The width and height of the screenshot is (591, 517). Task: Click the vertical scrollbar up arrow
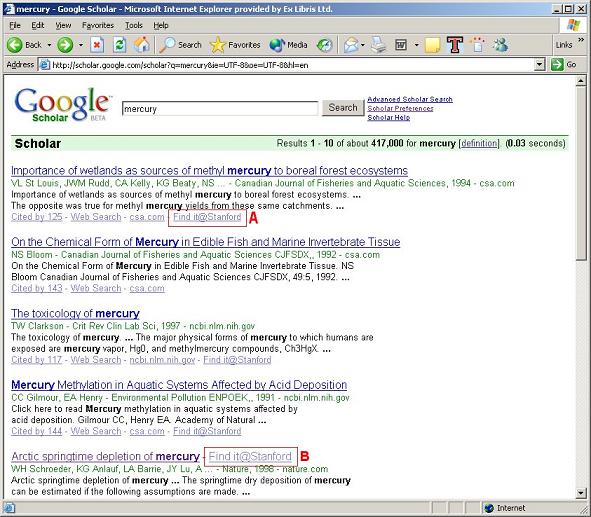pos(581,81)
